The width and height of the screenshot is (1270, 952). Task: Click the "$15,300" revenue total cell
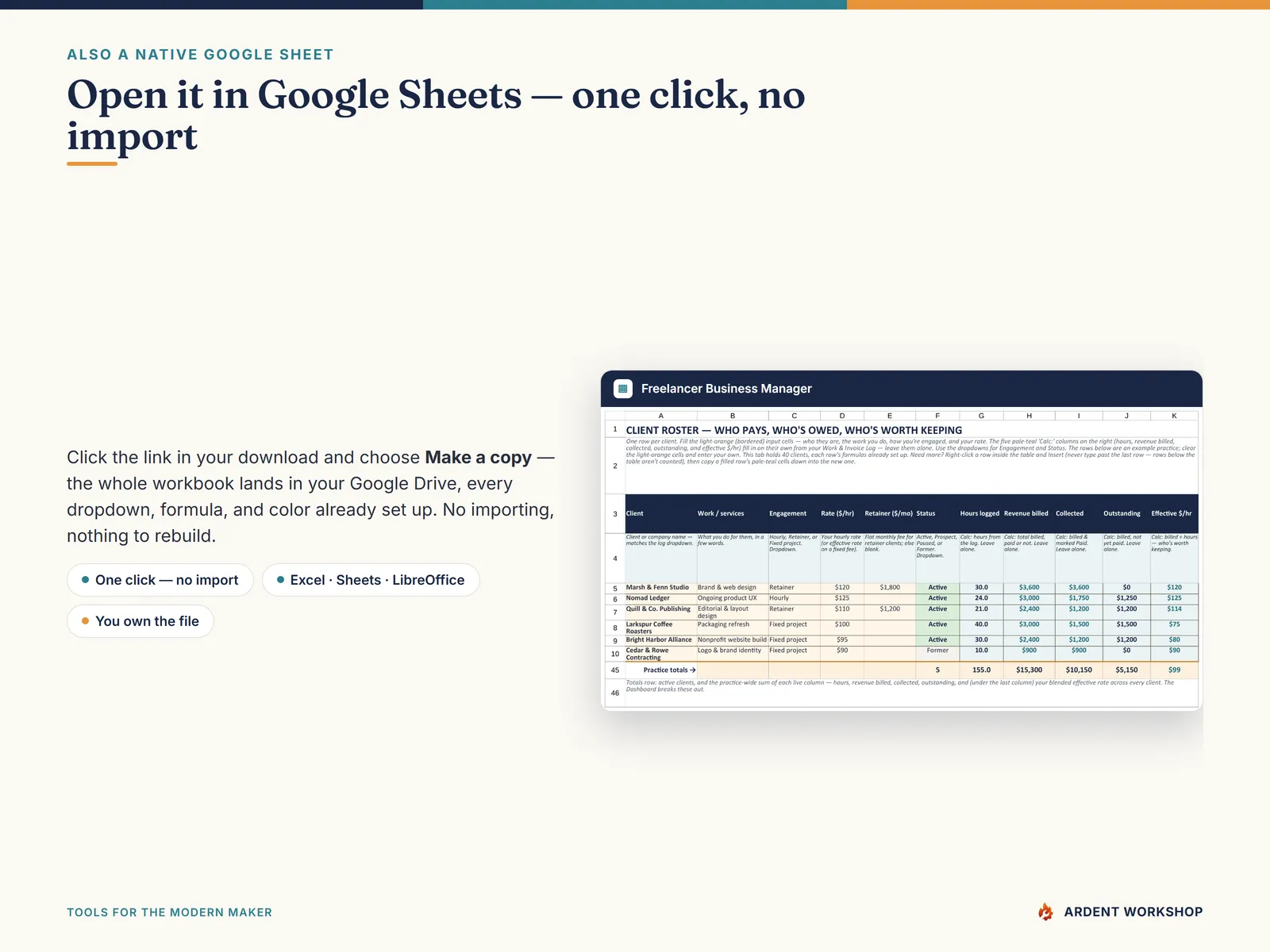pyautogui.click(x=1029, y=670)
